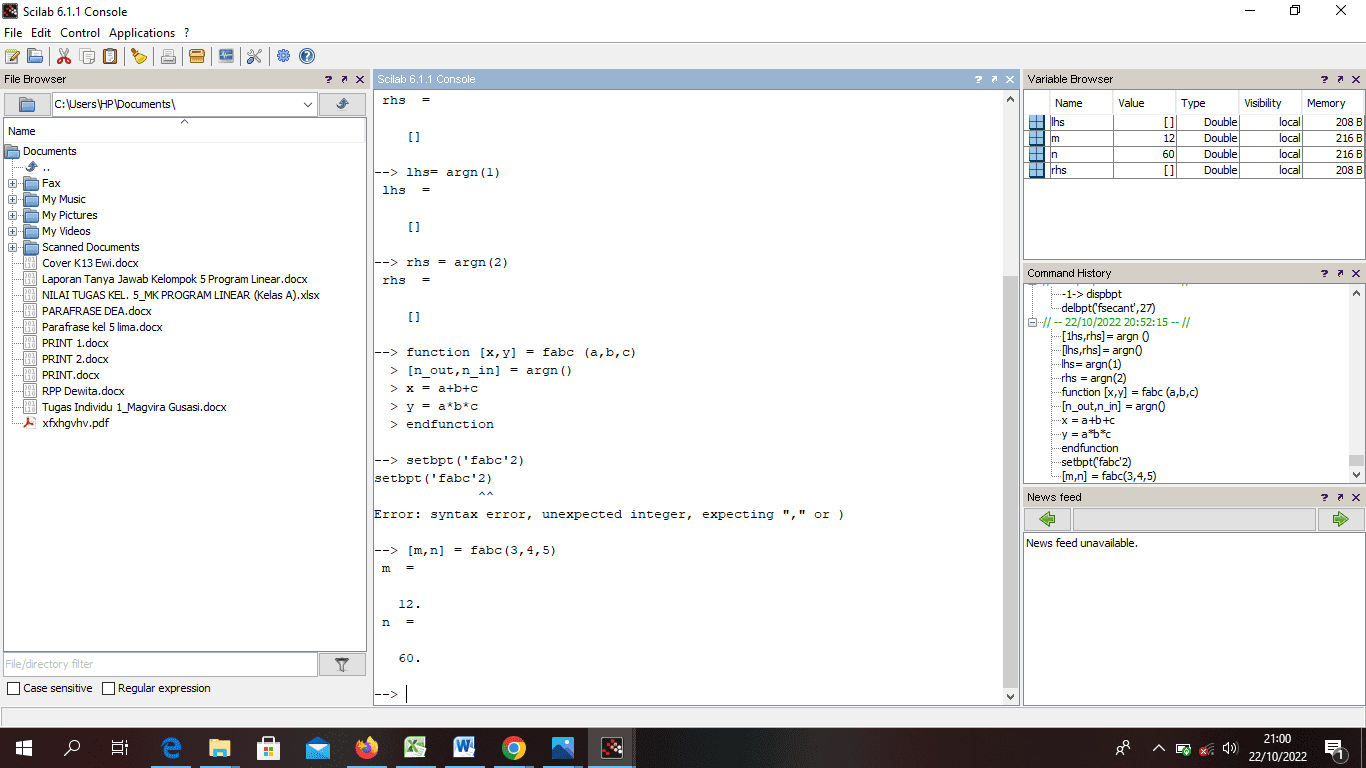Expand the Fax folder
The width and height of the screenshot is (1366, 768).
point(12,183)
